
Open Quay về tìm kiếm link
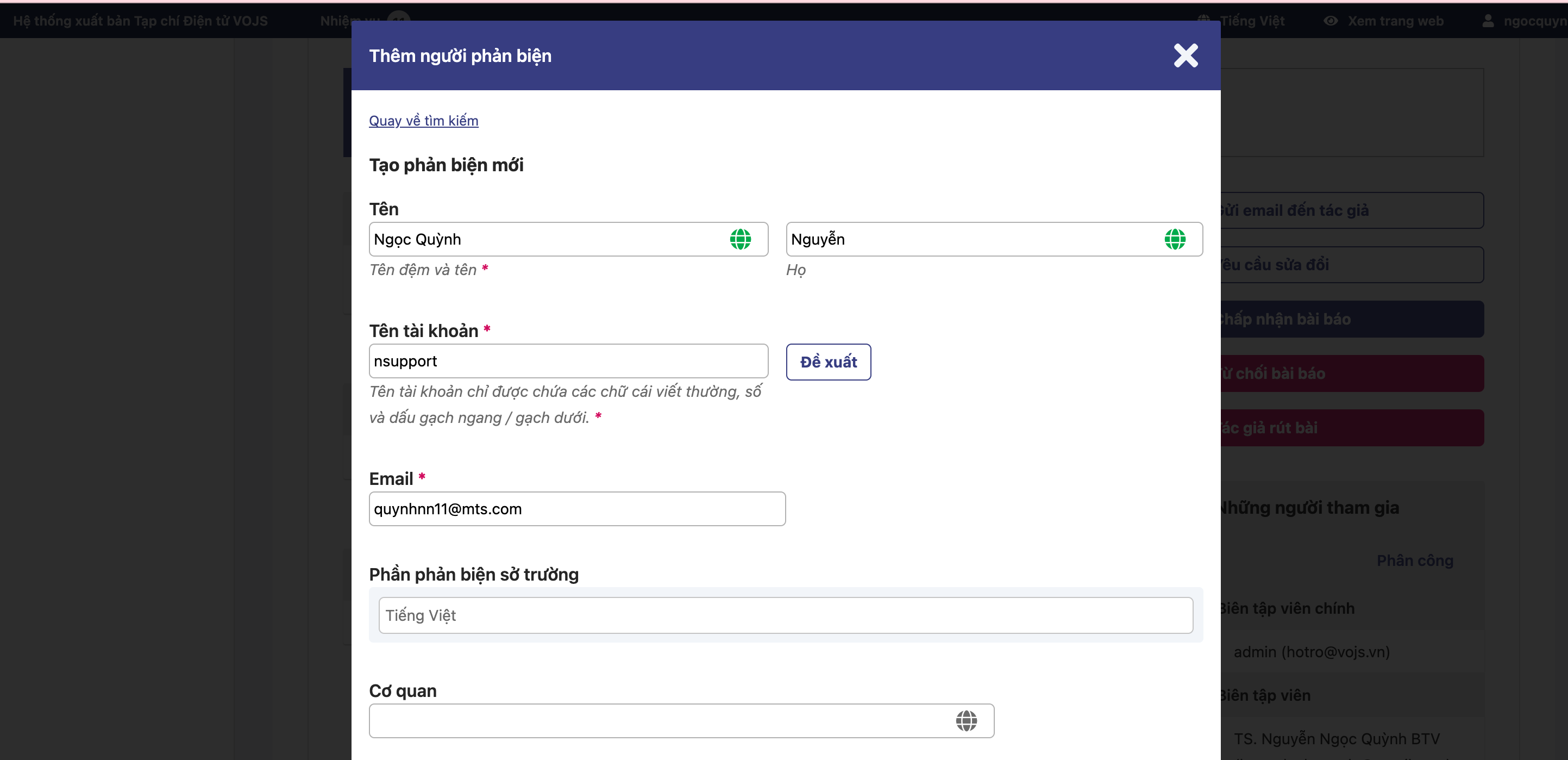pyautogui.click(x=424, y=121)
